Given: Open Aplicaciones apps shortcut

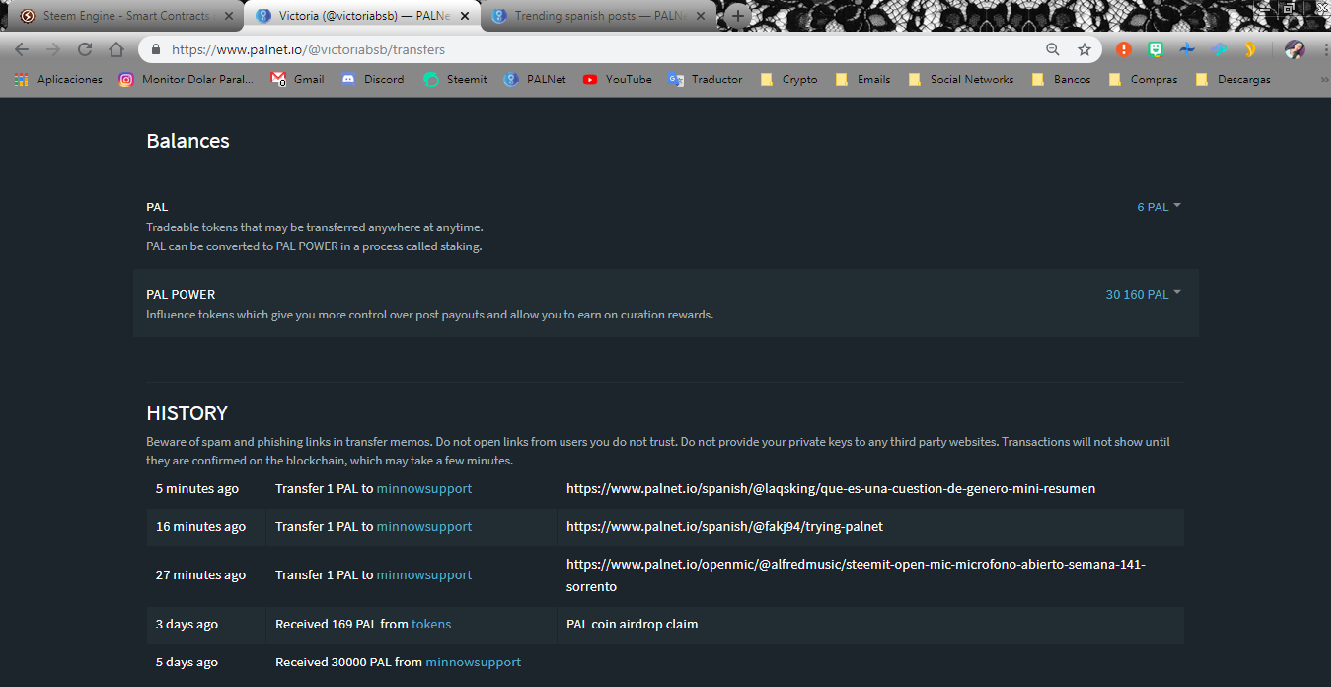Looking at the screenshot, I should [x=59, y=79].
